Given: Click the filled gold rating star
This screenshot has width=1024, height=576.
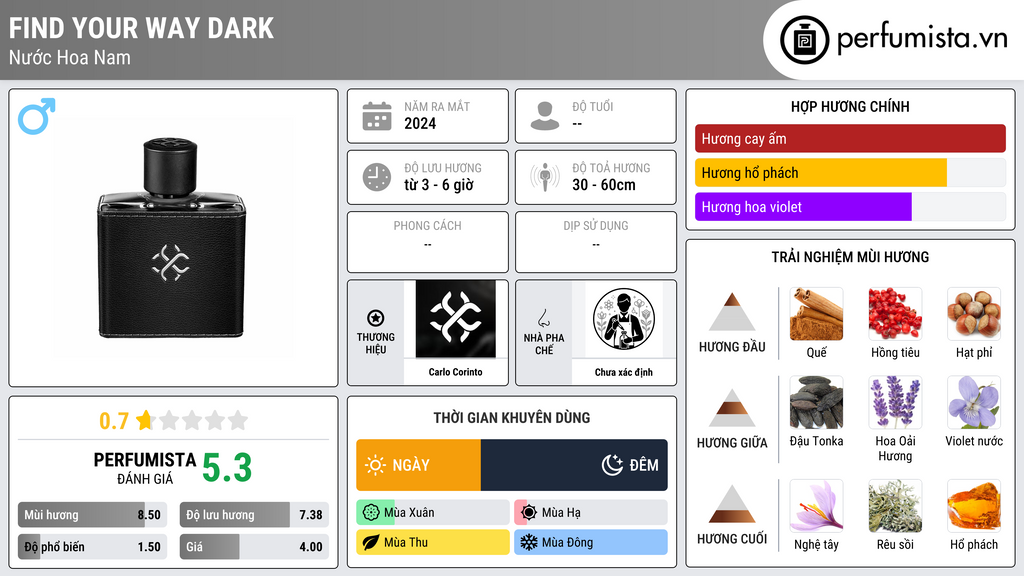Looking at the screenshot, I should tap(145, 420).
